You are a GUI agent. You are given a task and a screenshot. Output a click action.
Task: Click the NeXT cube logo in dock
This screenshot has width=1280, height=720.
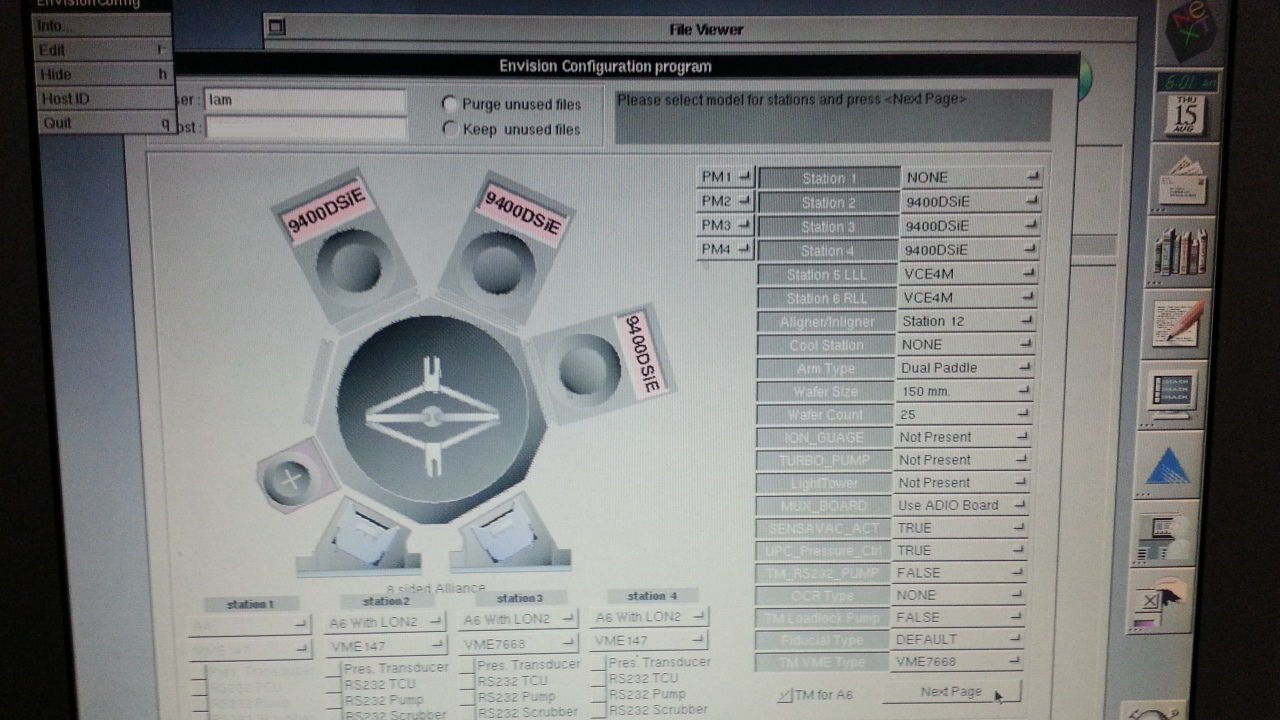[1190, 30]
